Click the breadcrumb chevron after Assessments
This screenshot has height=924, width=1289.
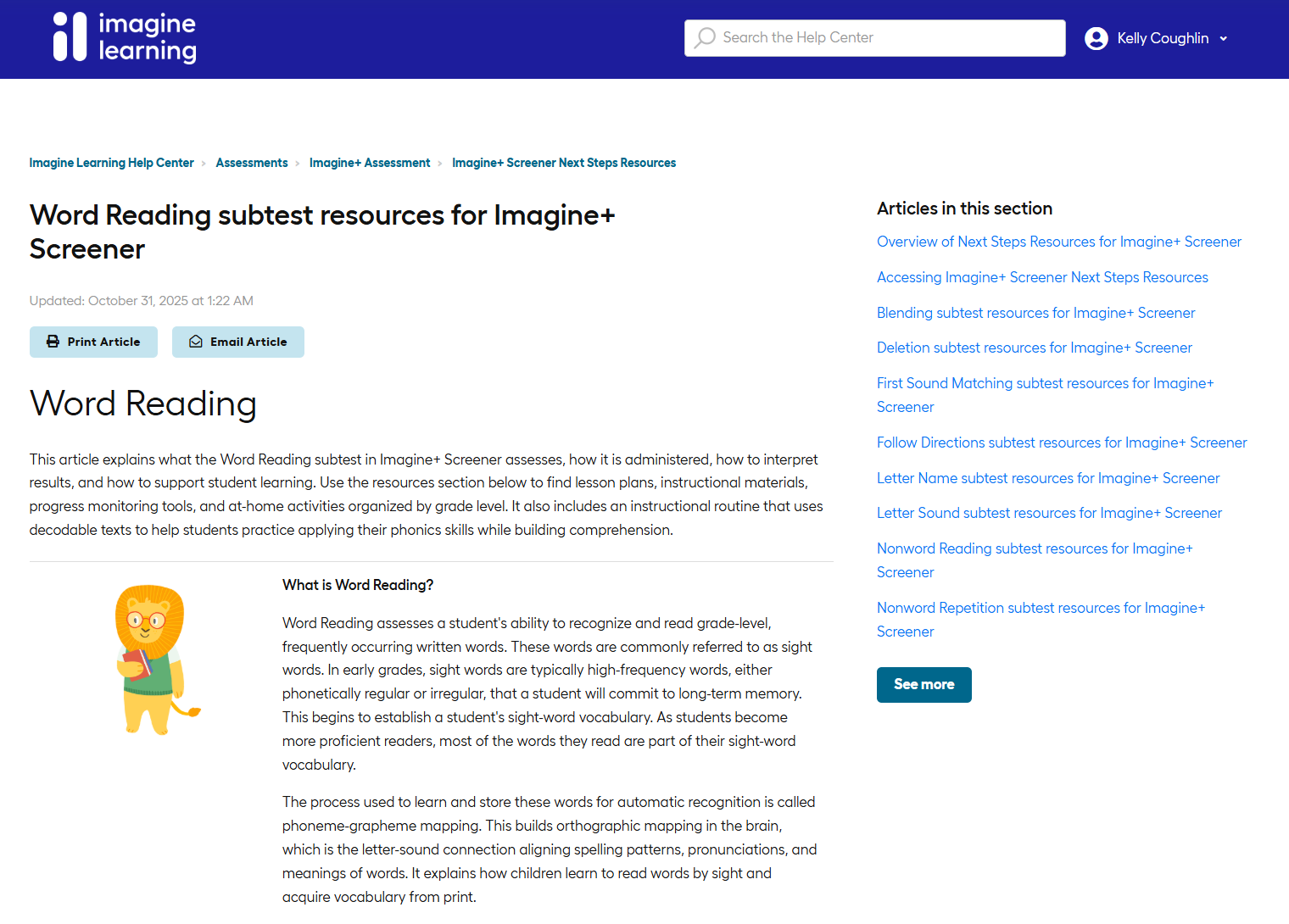point(298,163)
